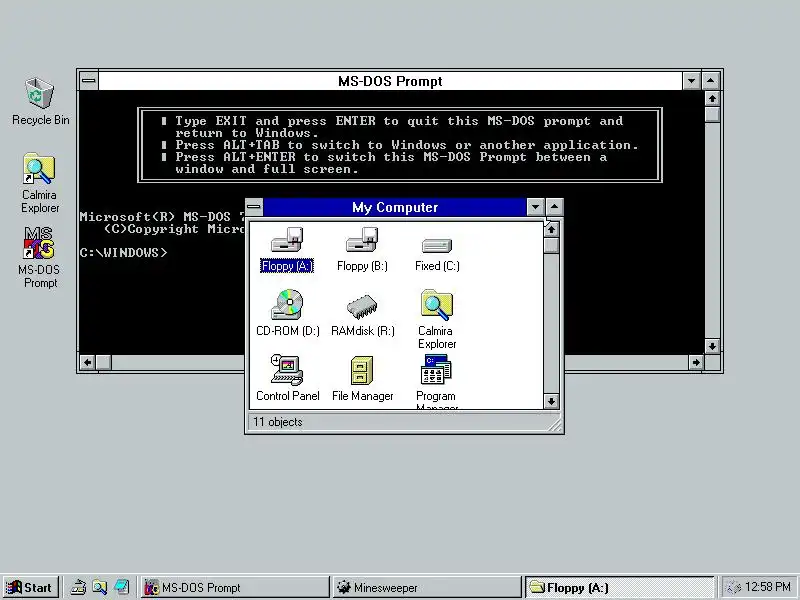Minimize the MS-DOS Prompt window

coord(691,81)
